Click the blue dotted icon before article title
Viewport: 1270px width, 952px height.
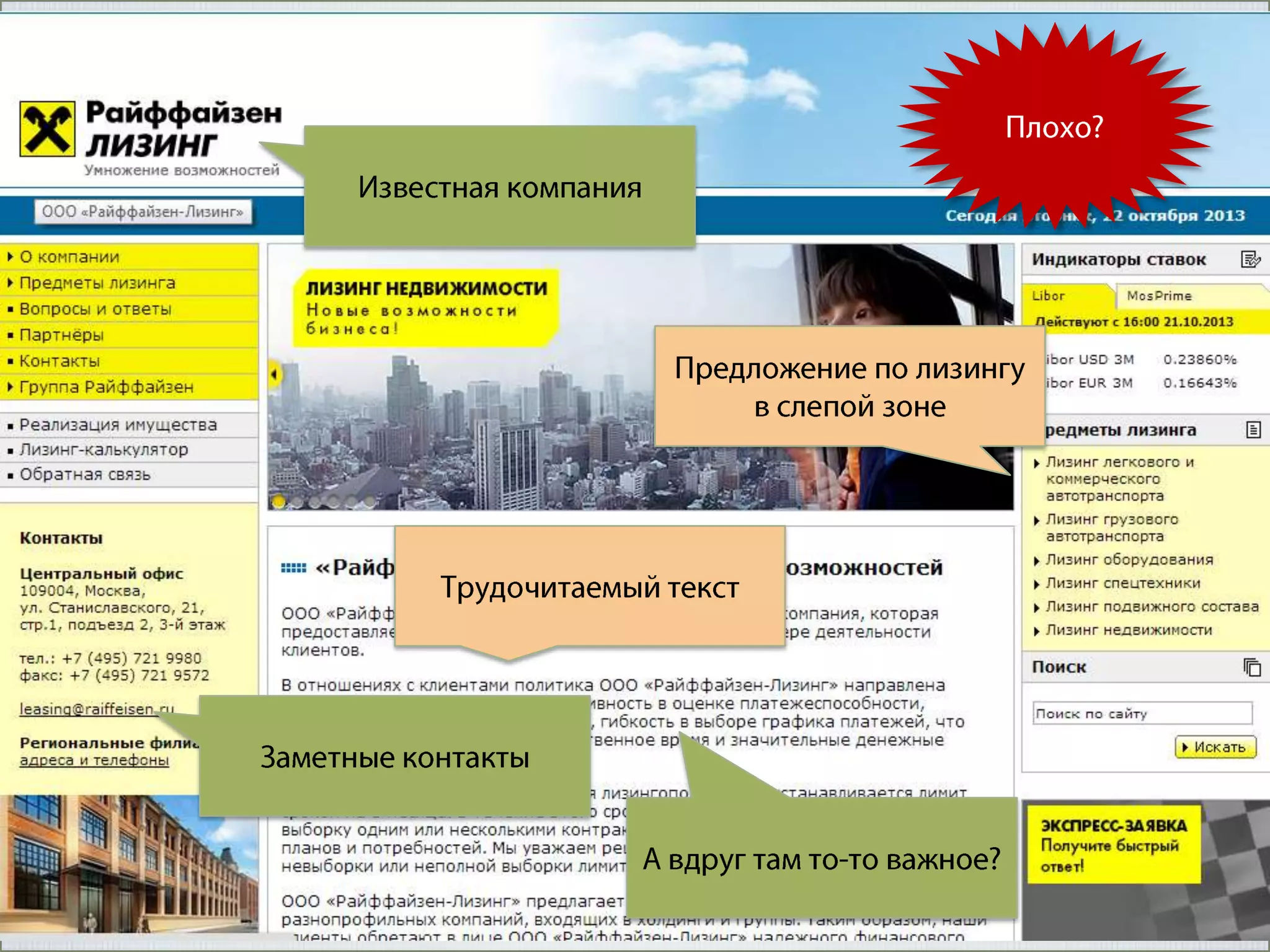tap(293, 568)
